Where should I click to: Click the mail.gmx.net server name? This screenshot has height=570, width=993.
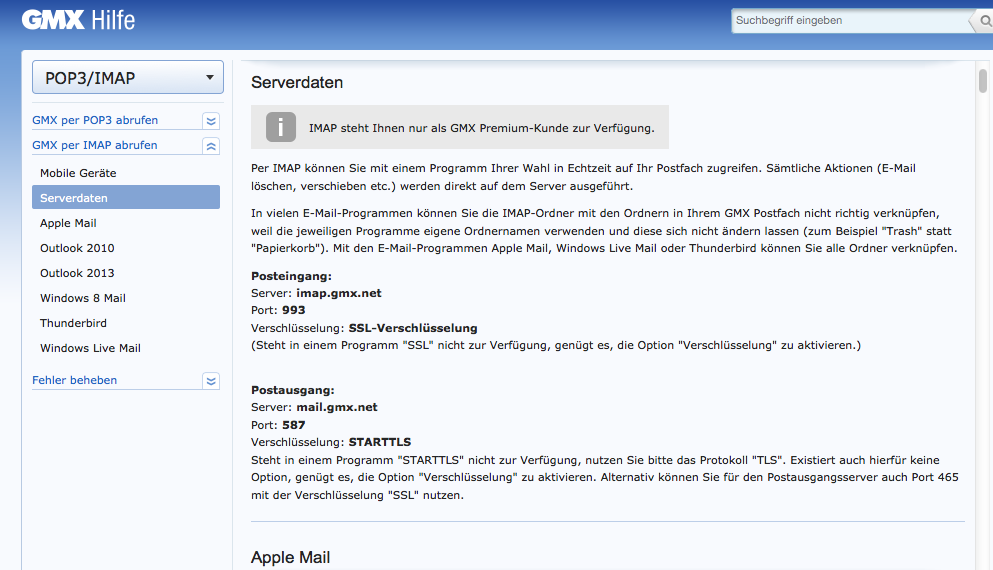point(337,407)
